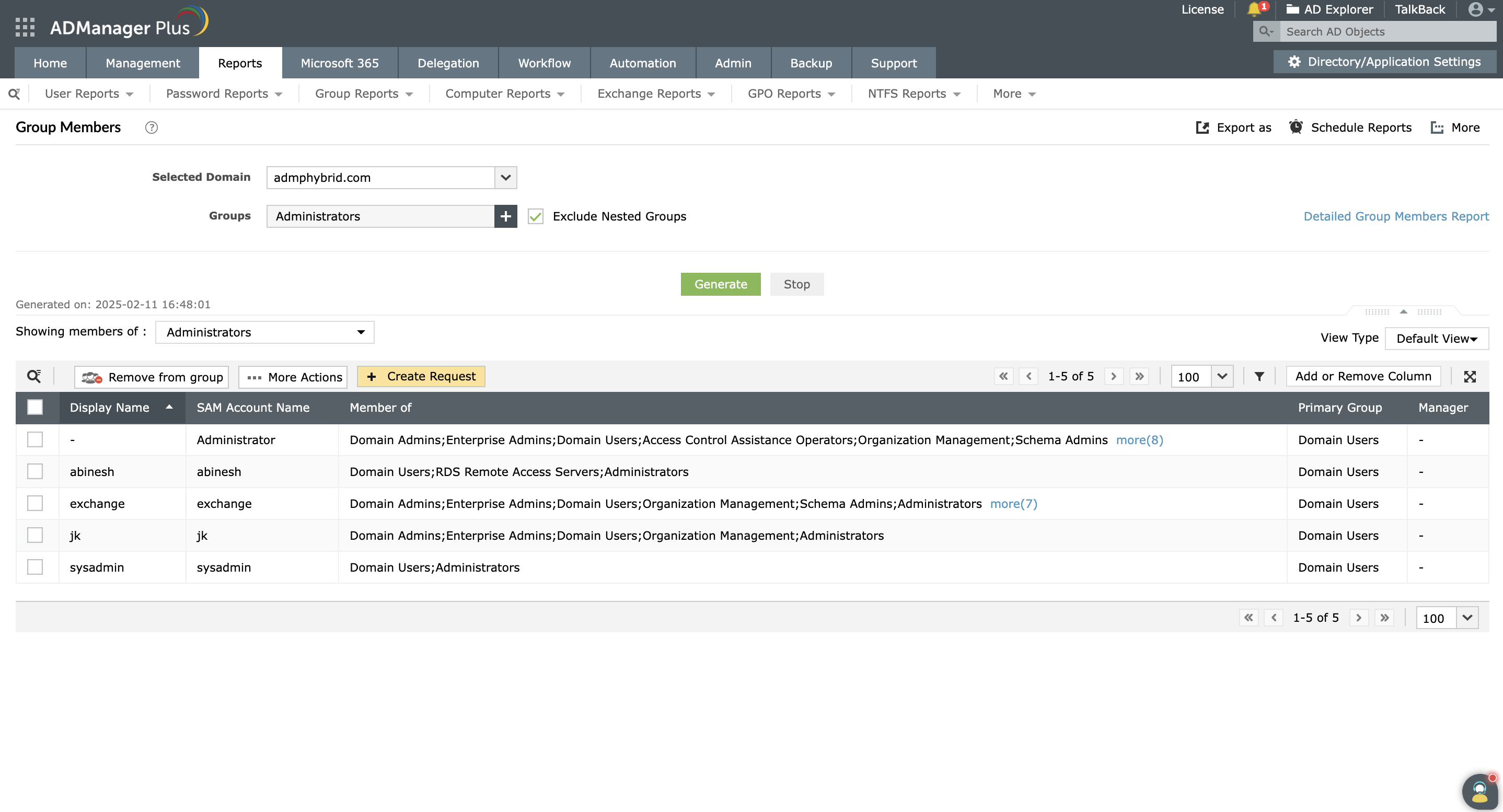
Task: Expand the table to full screen view
Action: point(1470,376)
